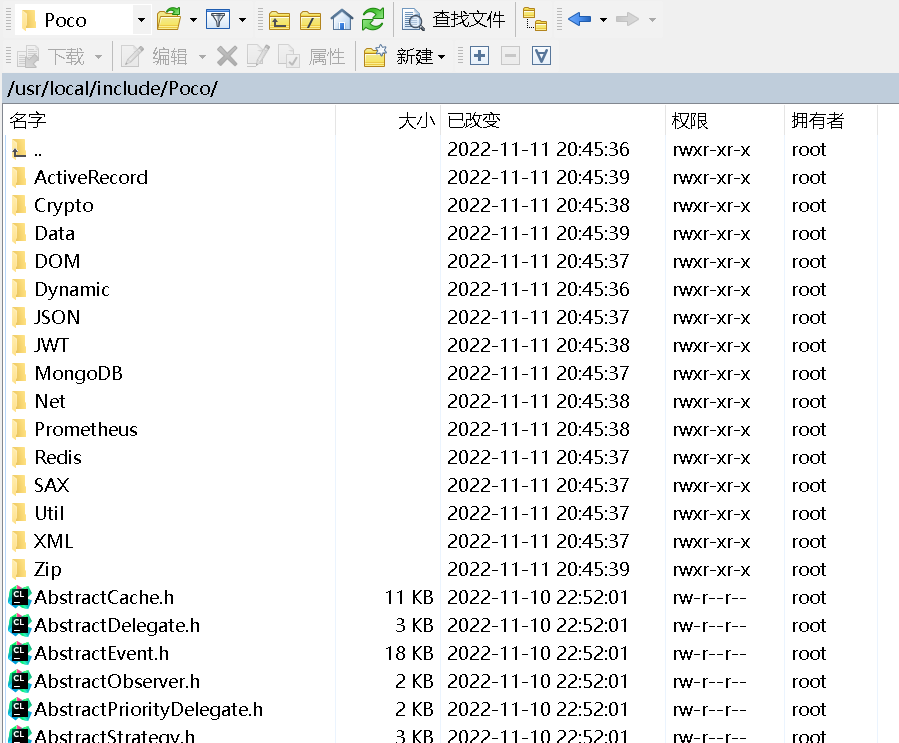Click the Zip folder icon
The width and height of the screenshot is (899, 743).
pos(19,569)
